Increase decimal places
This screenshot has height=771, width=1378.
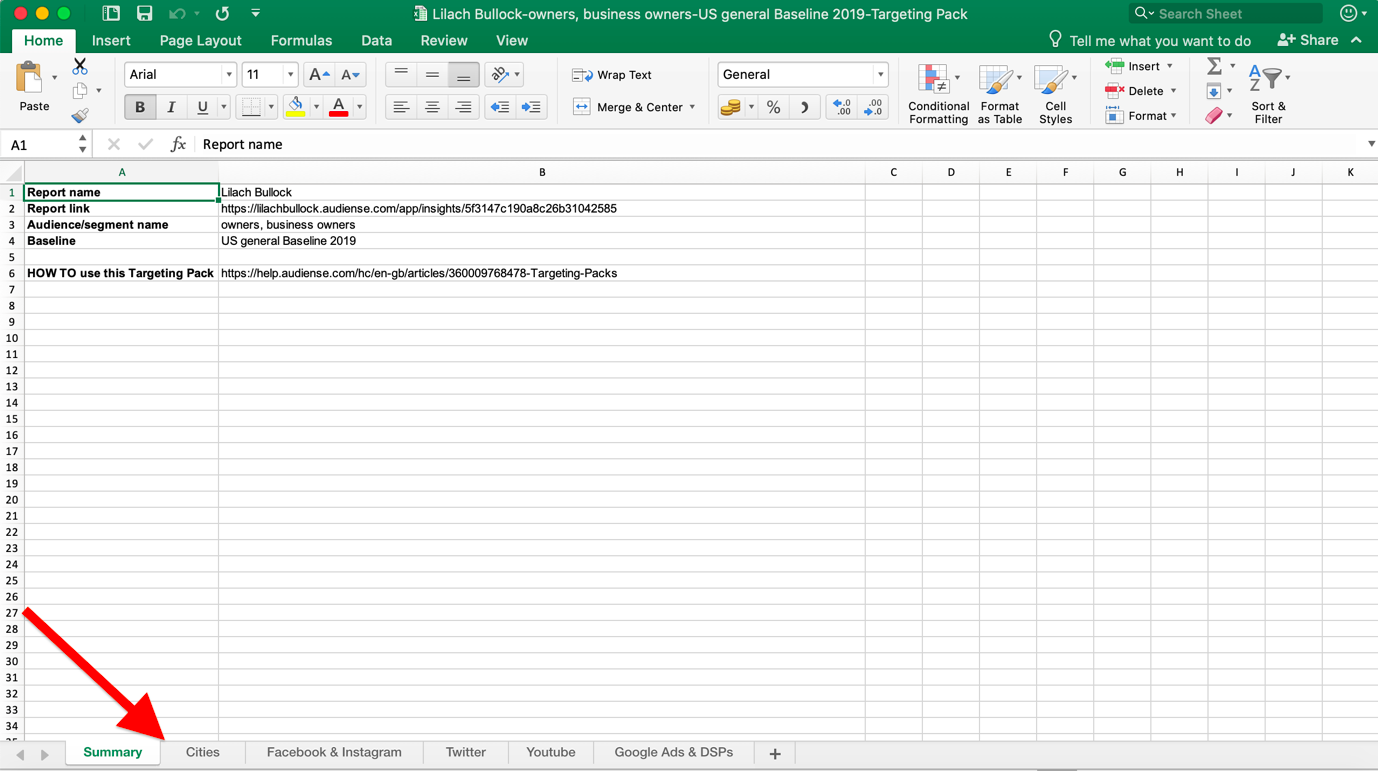click(842, 107)
